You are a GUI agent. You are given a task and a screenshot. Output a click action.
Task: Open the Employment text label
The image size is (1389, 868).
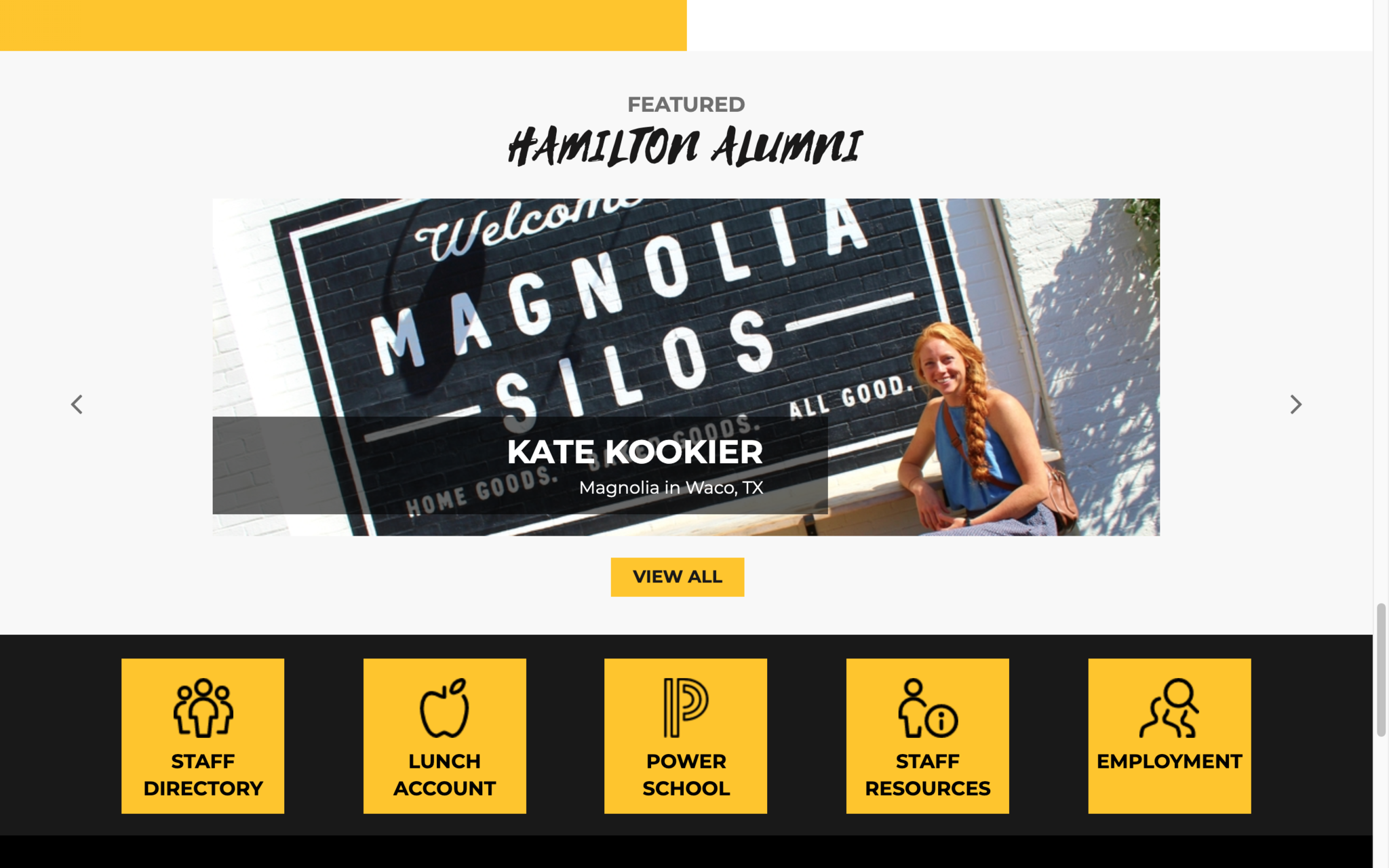[1169, 761]
